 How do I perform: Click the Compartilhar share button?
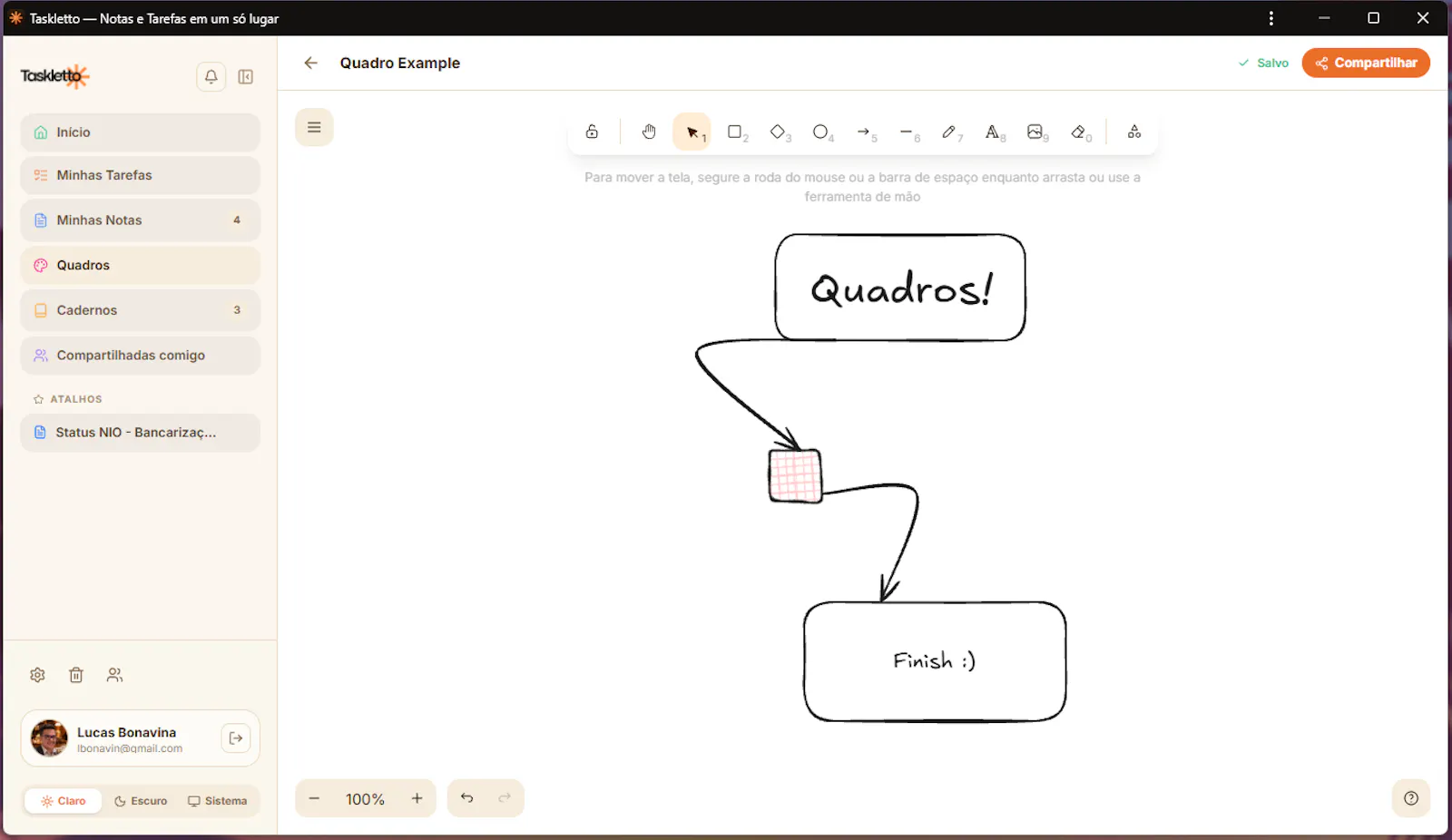point(1366,63)
